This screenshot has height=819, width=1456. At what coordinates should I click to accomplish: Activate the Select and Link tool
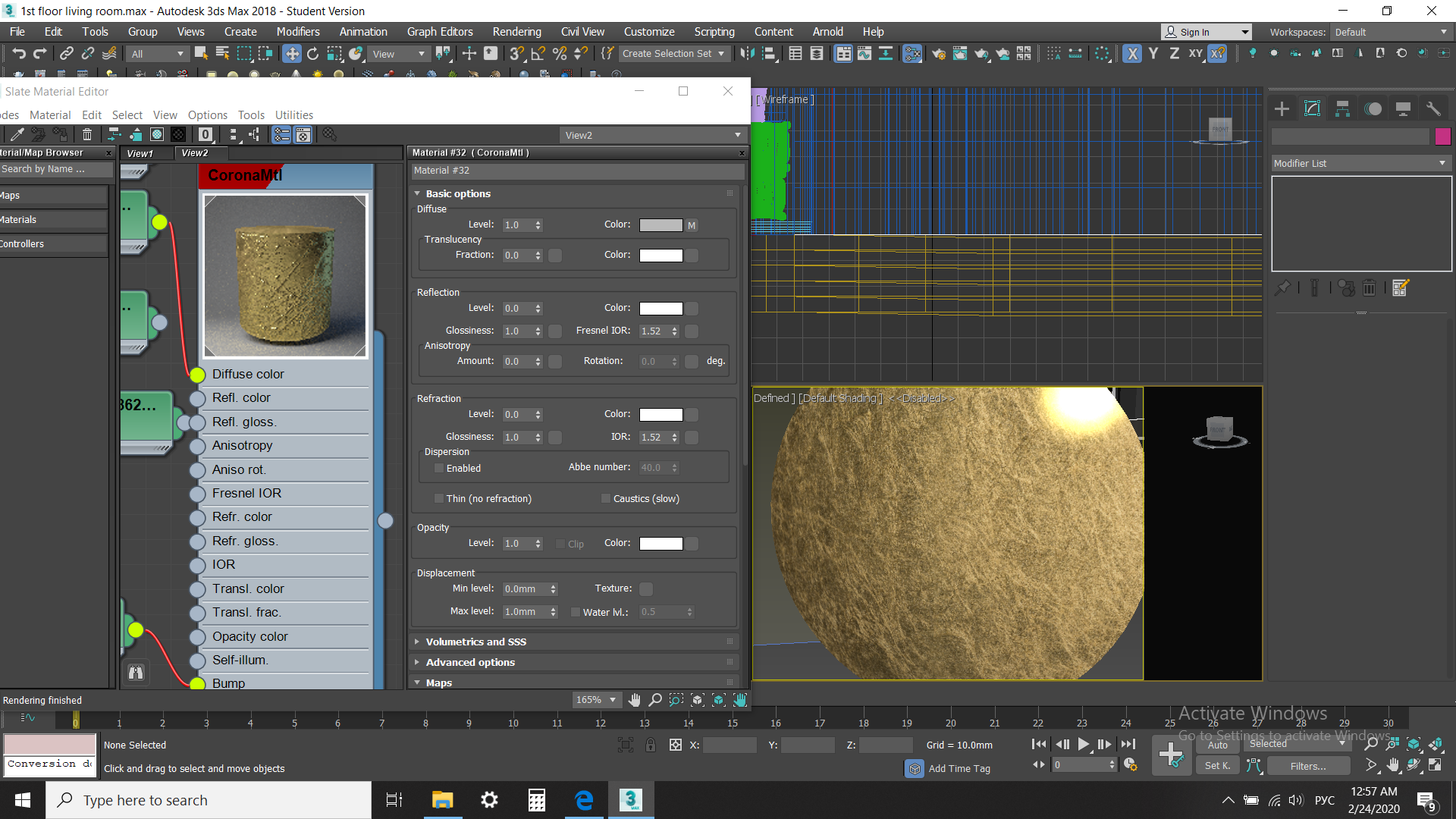pyautogui.click(x=67, y=53)
